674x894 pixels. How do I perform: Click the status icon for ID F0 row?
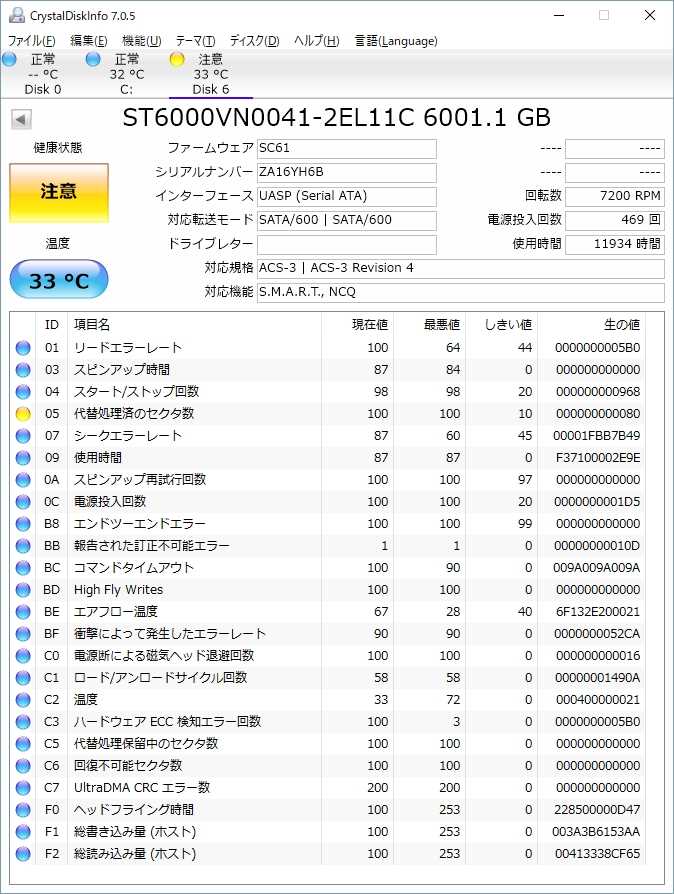(x=23, y=810)
